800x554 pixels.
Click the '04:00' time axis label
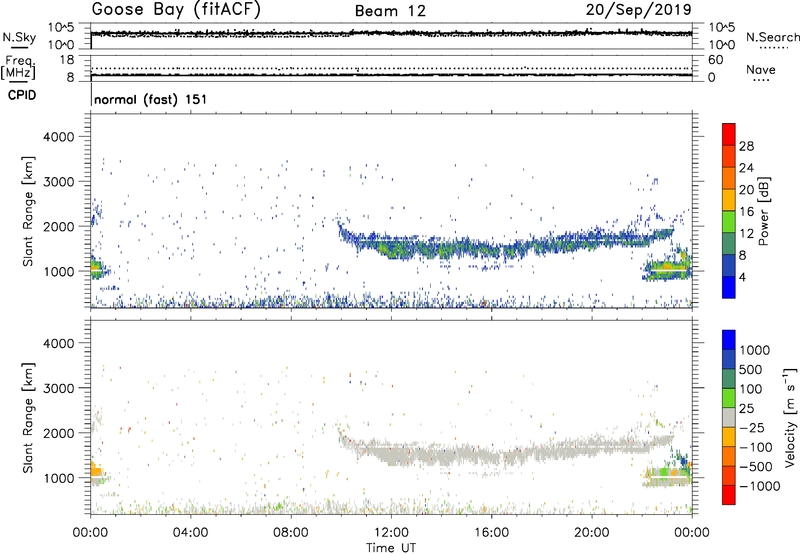click(190, 533)
